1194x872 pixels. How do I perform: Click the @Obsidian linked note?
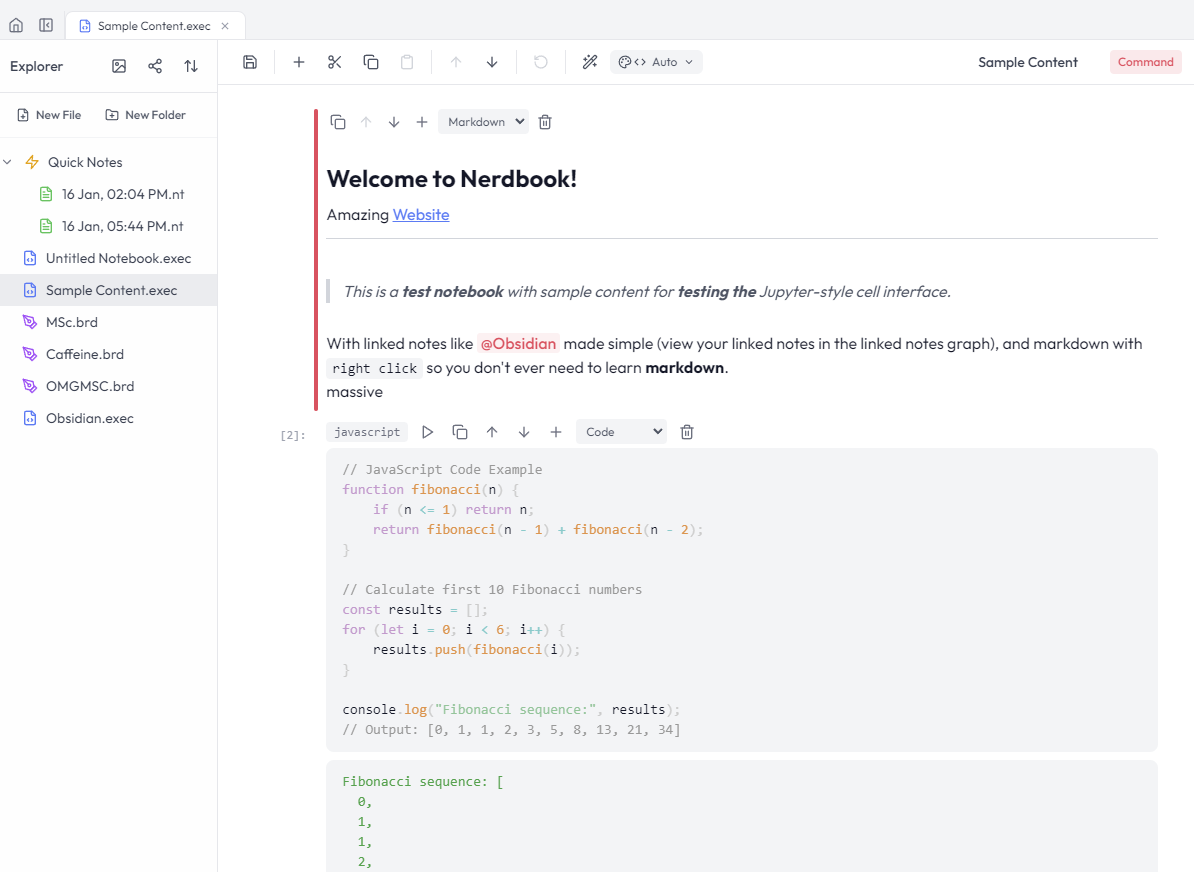click(519, 343)
